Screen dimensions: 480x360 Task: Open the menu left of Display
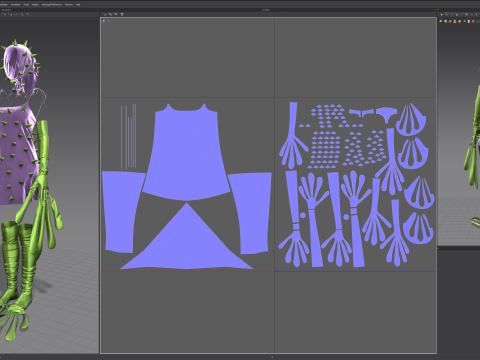(x=26, y=4)
